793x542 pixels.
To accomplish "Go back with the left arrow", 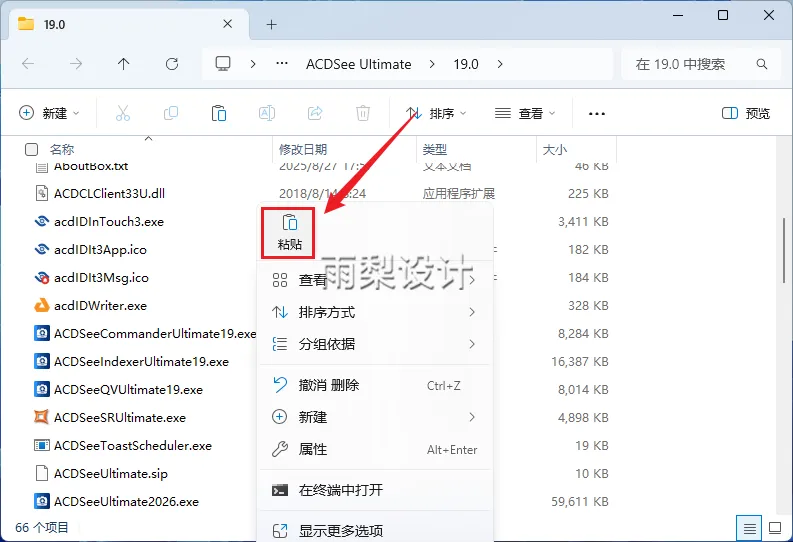I will (28, 64).
